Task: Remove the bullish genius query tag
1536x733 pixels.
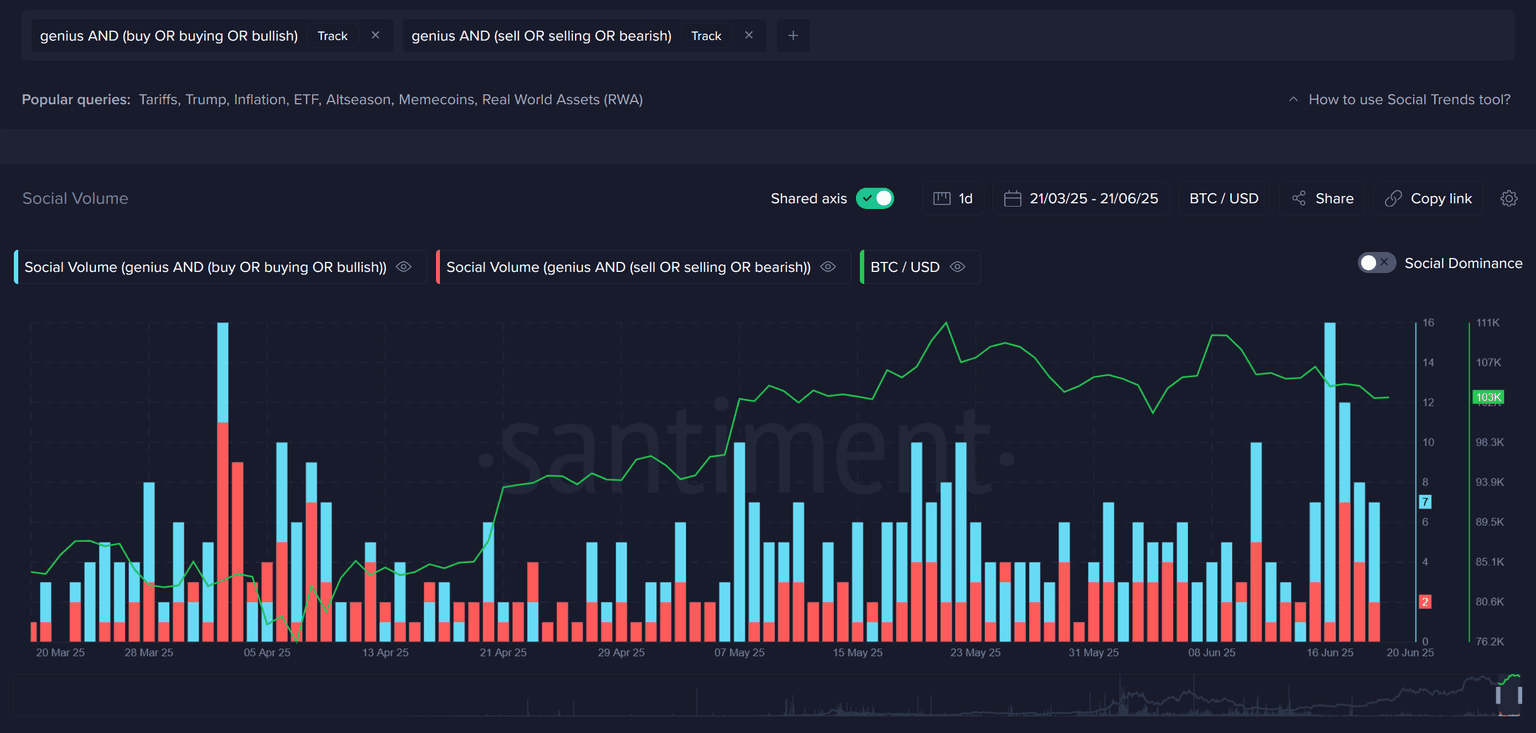Action: [x=375, y=35]
